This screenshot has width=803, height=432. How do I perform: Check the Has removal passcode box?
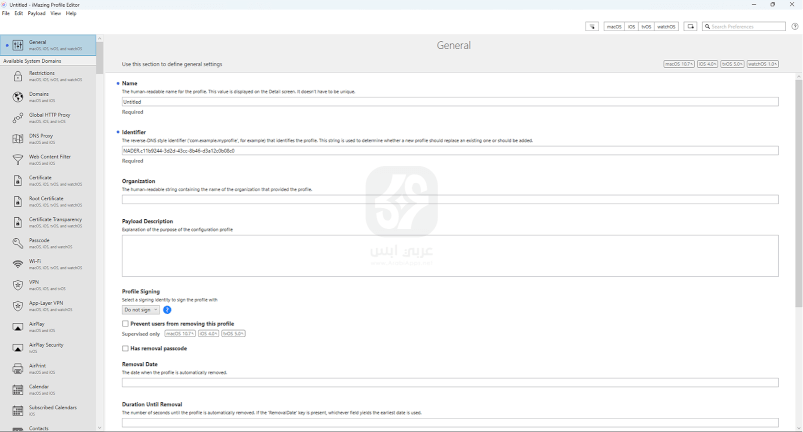tap(125, 348)
